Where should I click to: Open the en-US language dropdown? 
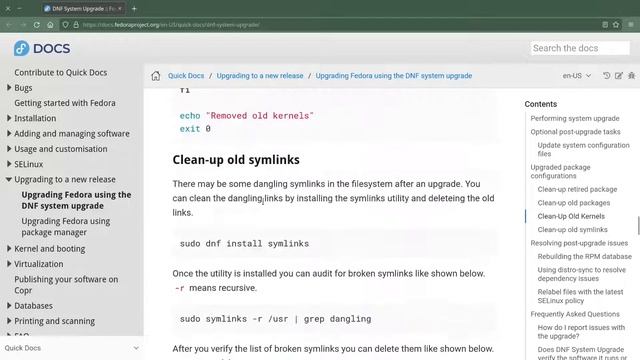coord(577,76)
